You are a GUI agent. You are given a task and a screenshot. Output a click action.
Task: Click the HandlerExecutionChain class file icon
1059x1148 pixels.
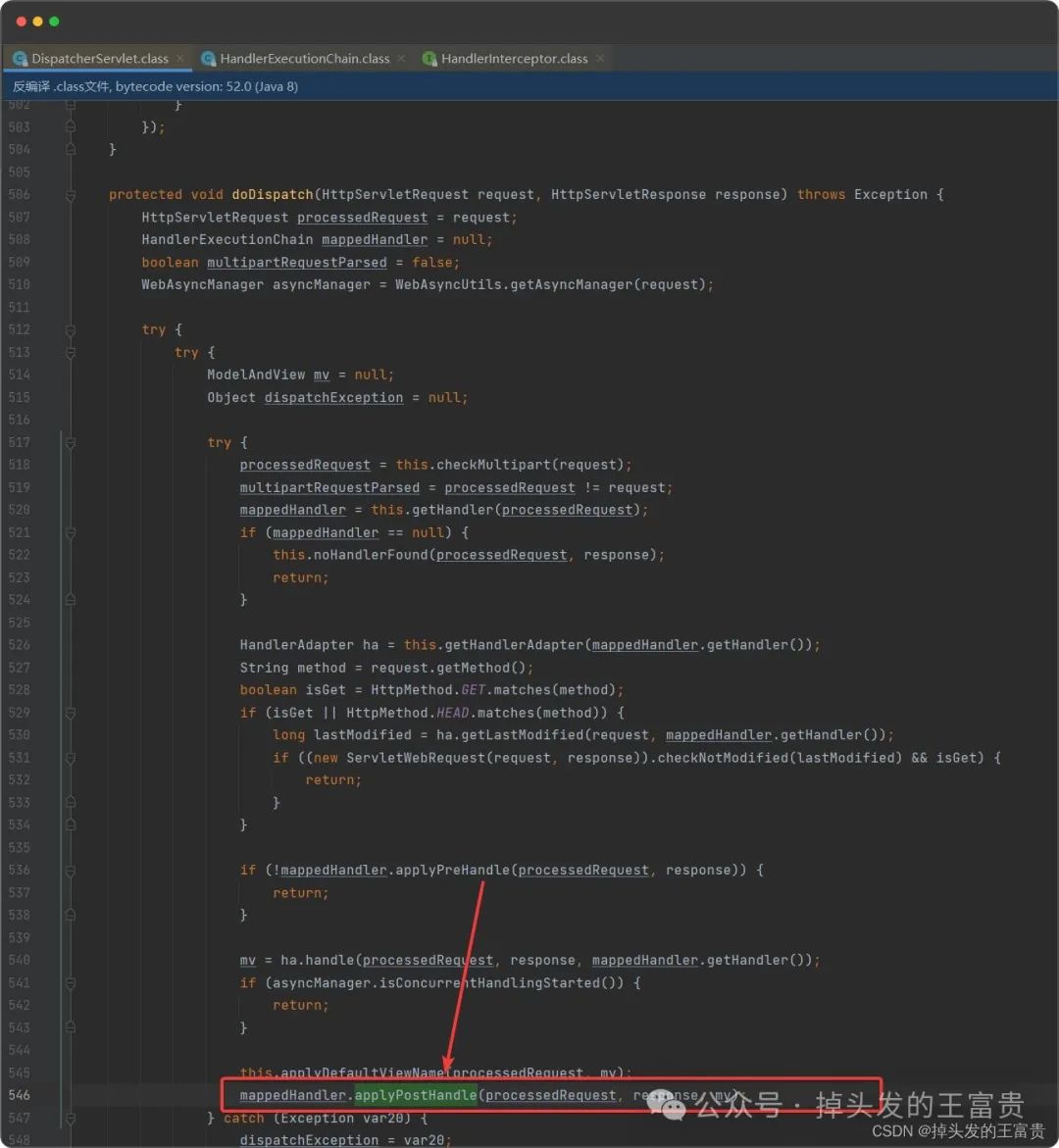(x=209, y=59)
